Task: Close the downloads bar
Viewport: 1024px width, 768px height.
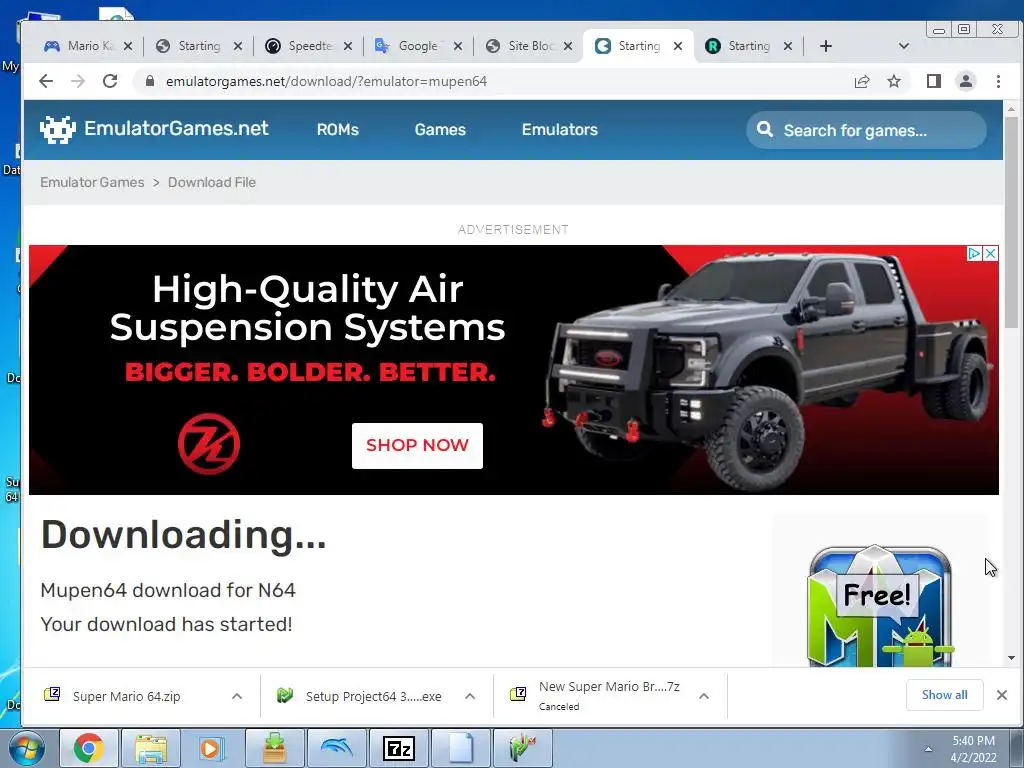Action: click(x=1002, y=695)
